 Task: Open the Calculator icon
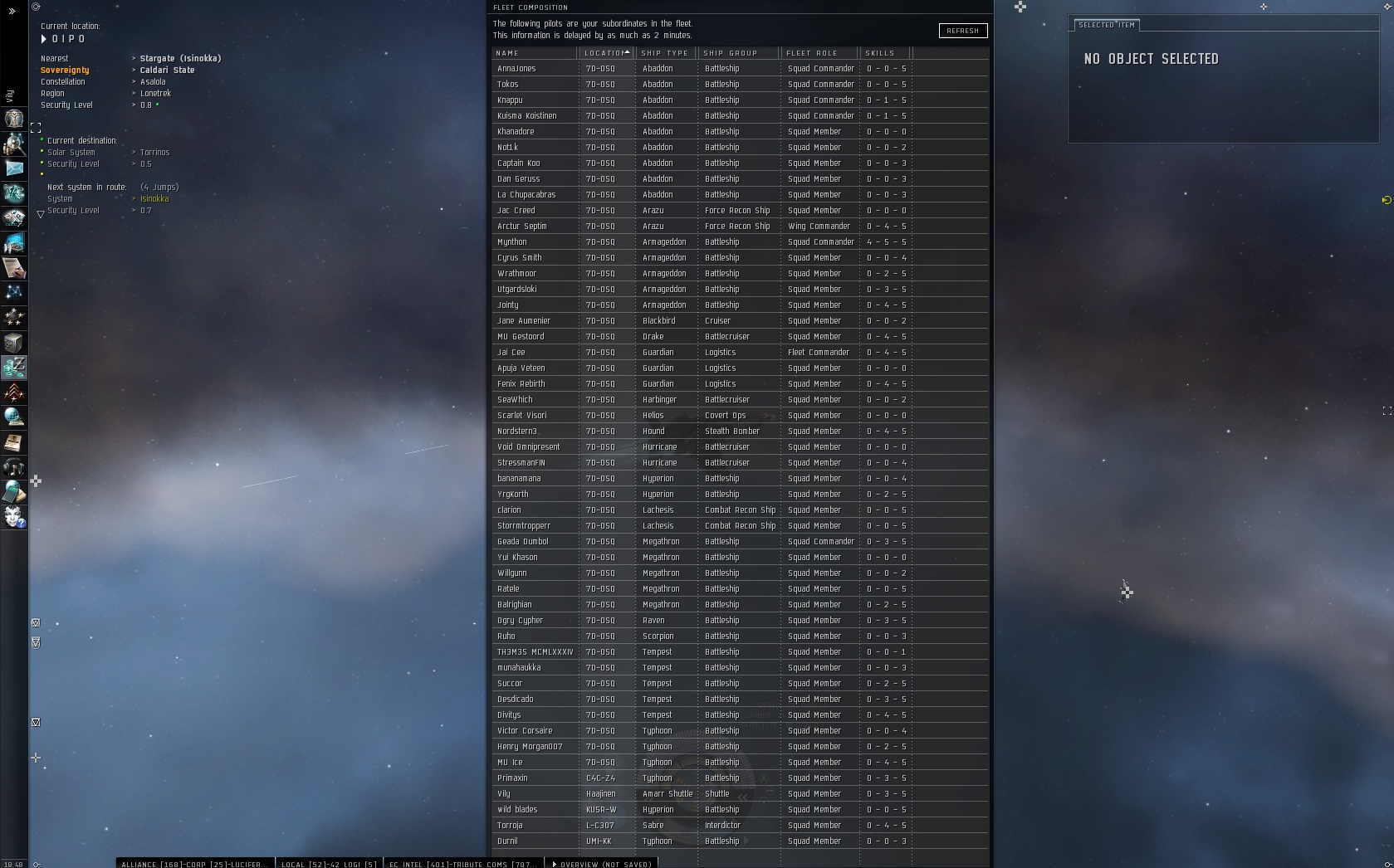(14, 492)
